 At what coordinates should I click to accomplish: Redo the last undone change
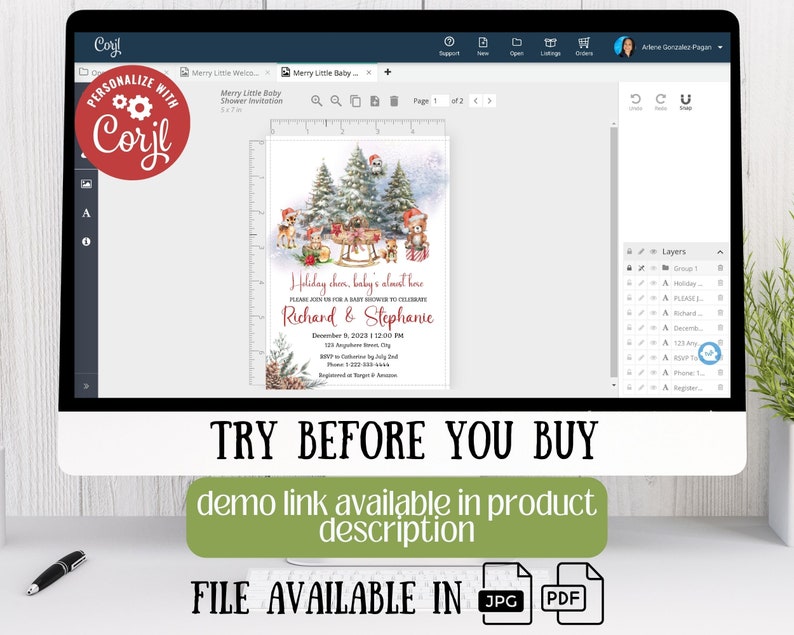660,101
